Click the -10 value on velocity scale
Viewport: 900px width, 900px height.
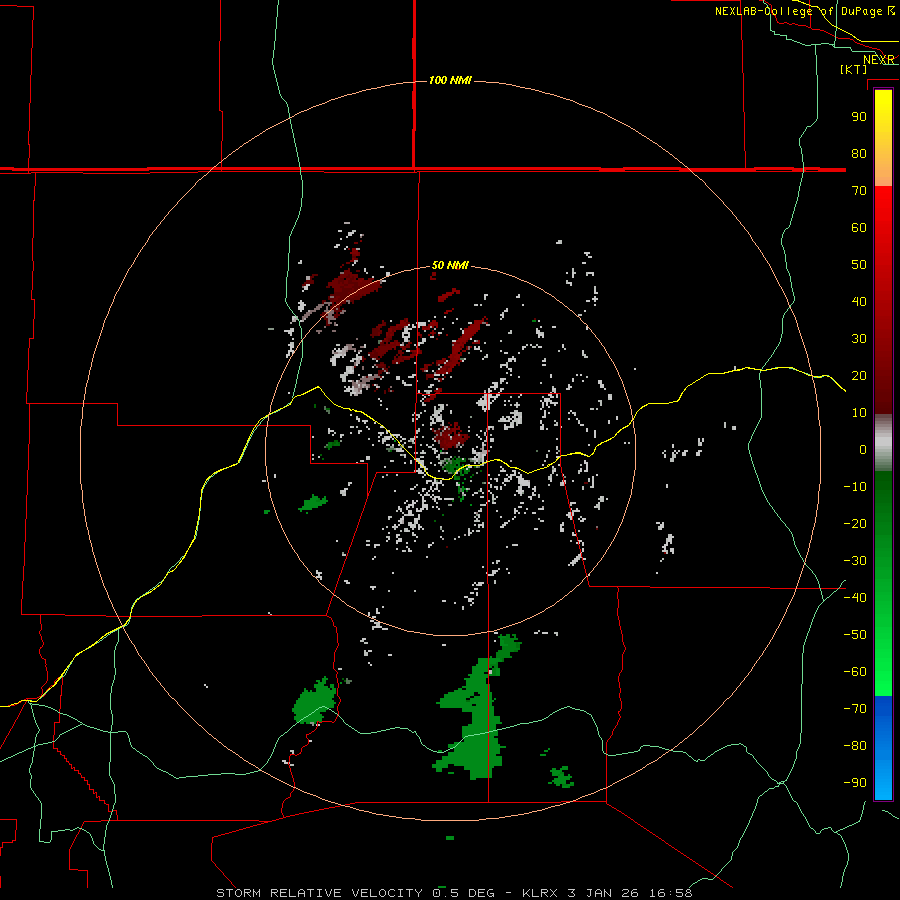click(x=855, y=487)
